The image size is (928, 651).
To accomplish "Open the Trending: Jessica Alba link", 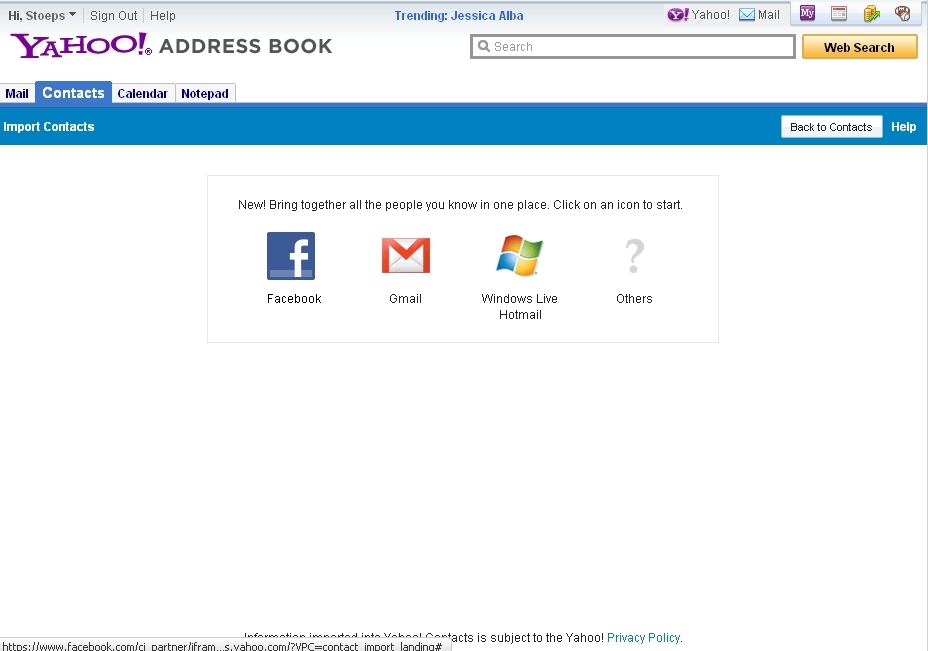I will point(459,16).
